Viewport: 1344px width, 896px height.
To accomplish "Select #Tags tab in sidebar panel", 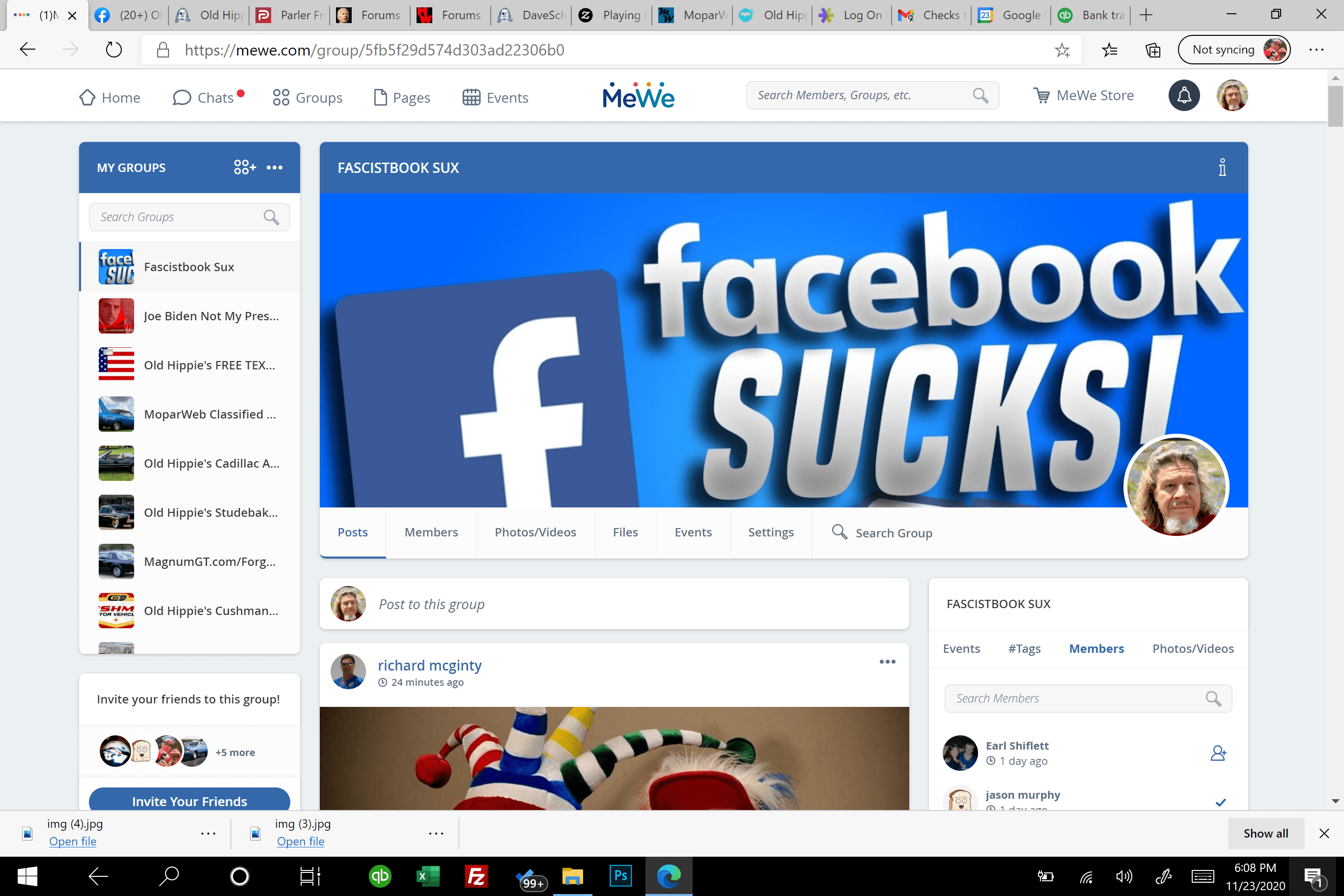I will pos(1024,648).
